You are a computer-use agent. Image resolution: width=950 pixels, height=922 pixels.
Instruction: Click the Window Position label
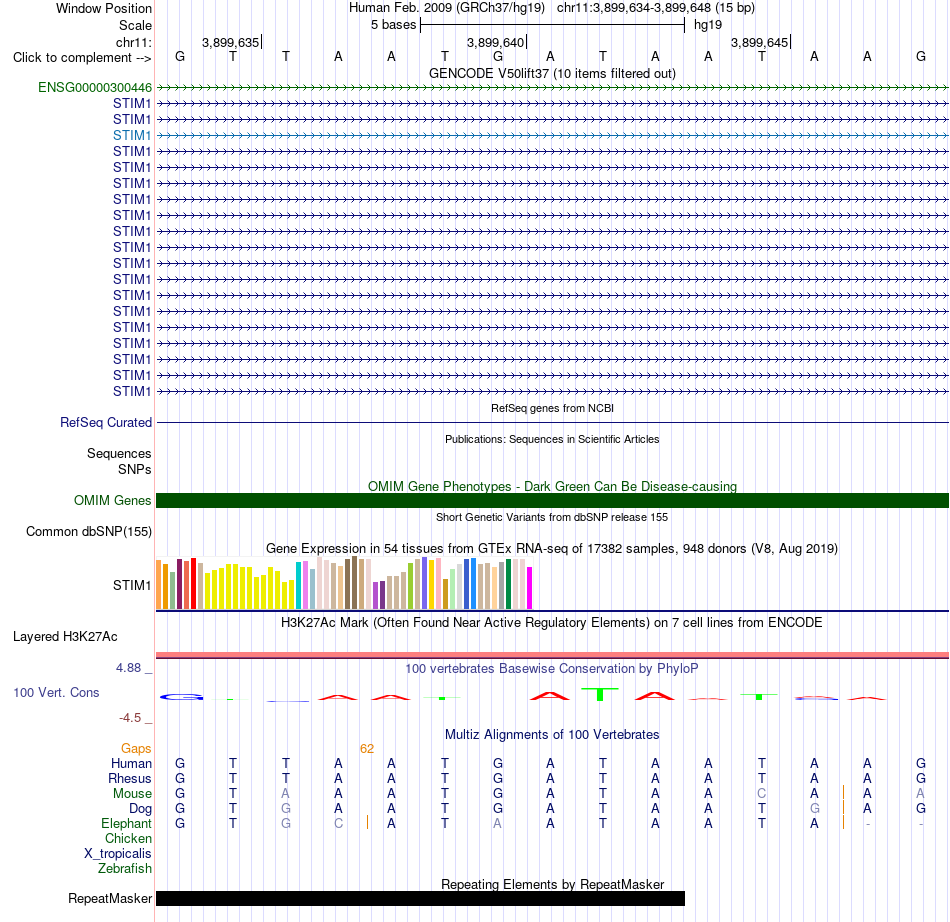(104, 8)
